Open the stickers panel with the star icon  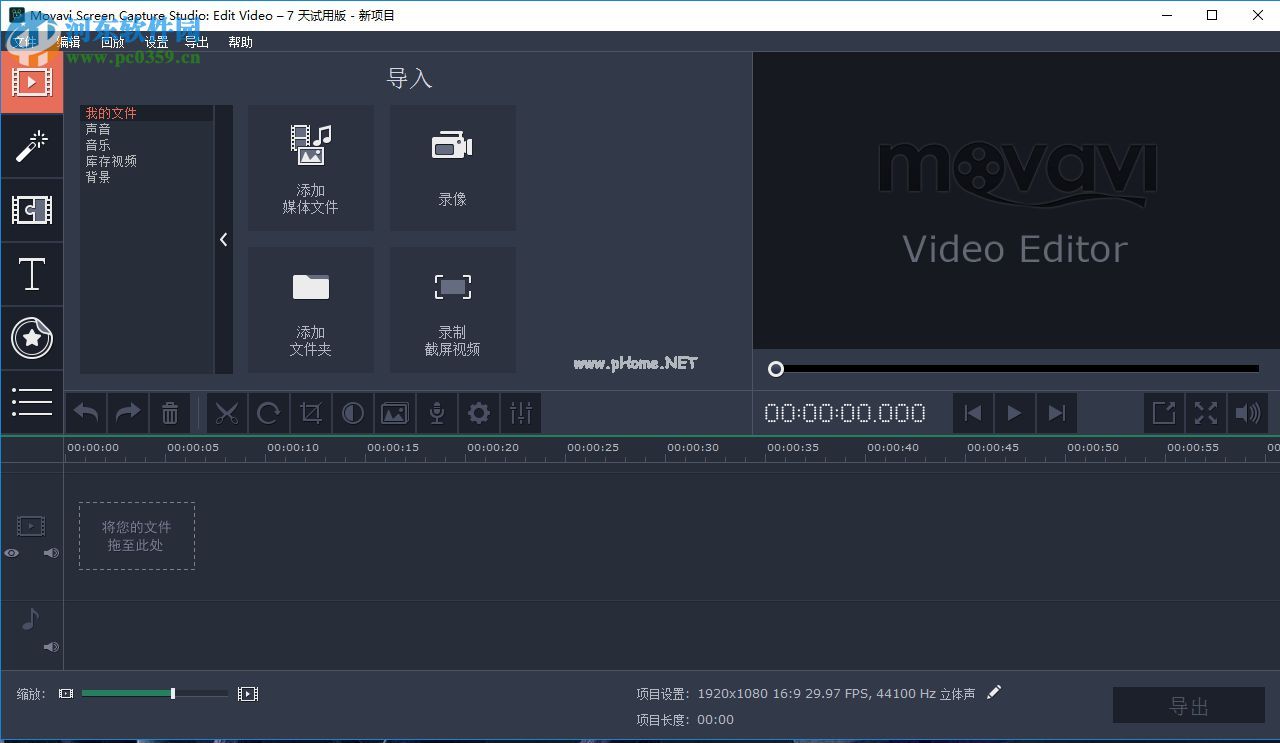click(32, 338)
